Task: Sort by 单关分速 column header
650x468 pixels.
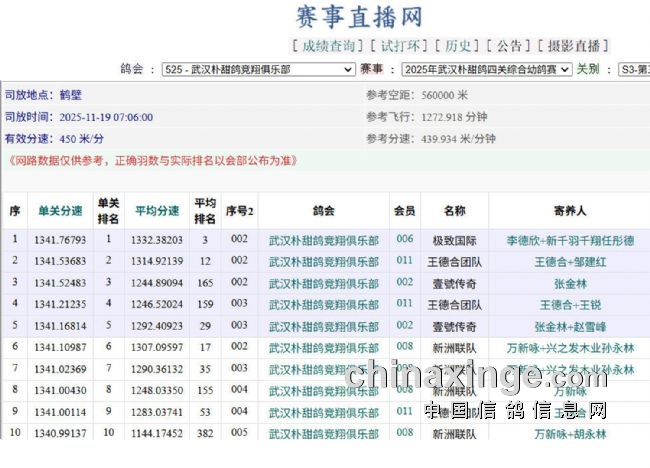Action: coord(60,211)
